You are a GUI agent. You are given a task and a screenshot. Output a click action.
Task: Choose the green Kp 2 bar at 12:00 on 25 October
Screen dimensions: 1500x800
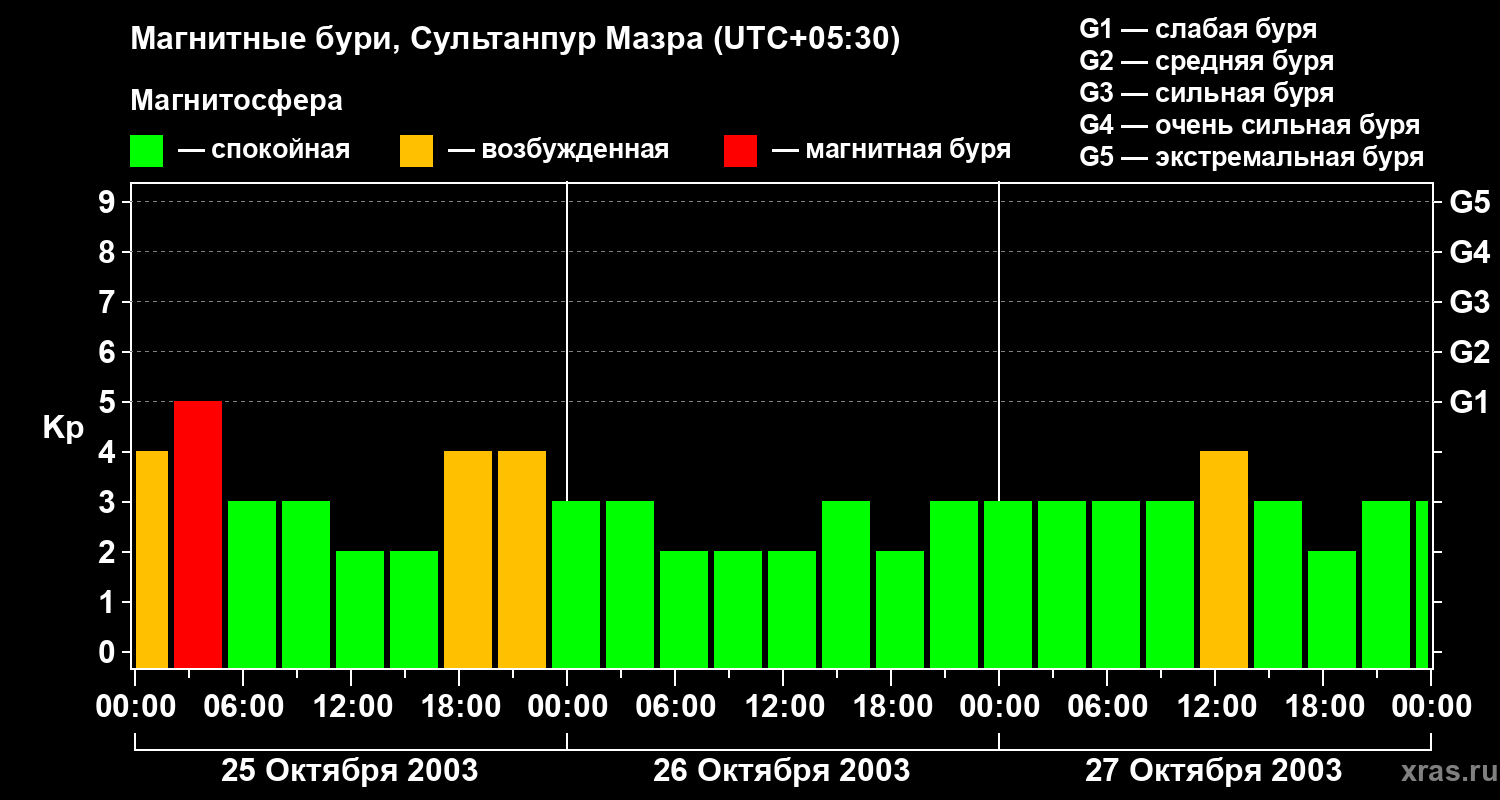click(360, 610)
